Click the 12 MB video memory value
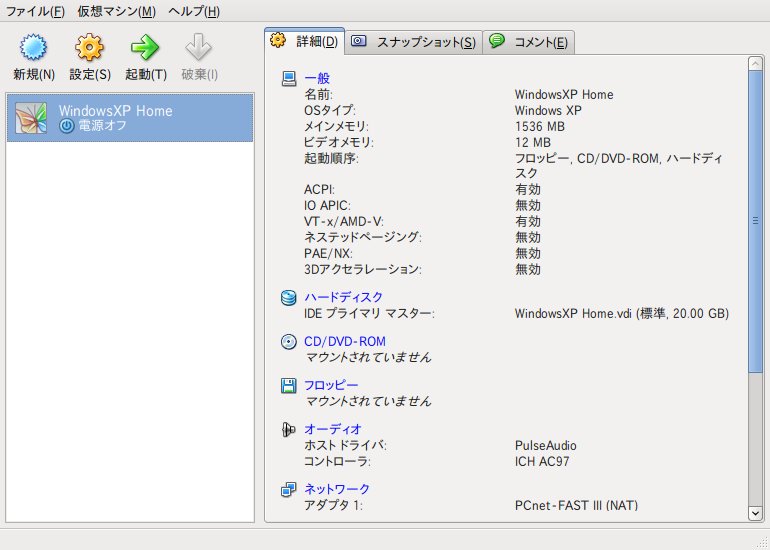Viewport: 770px width, 550px height. [x=533, y=143]
